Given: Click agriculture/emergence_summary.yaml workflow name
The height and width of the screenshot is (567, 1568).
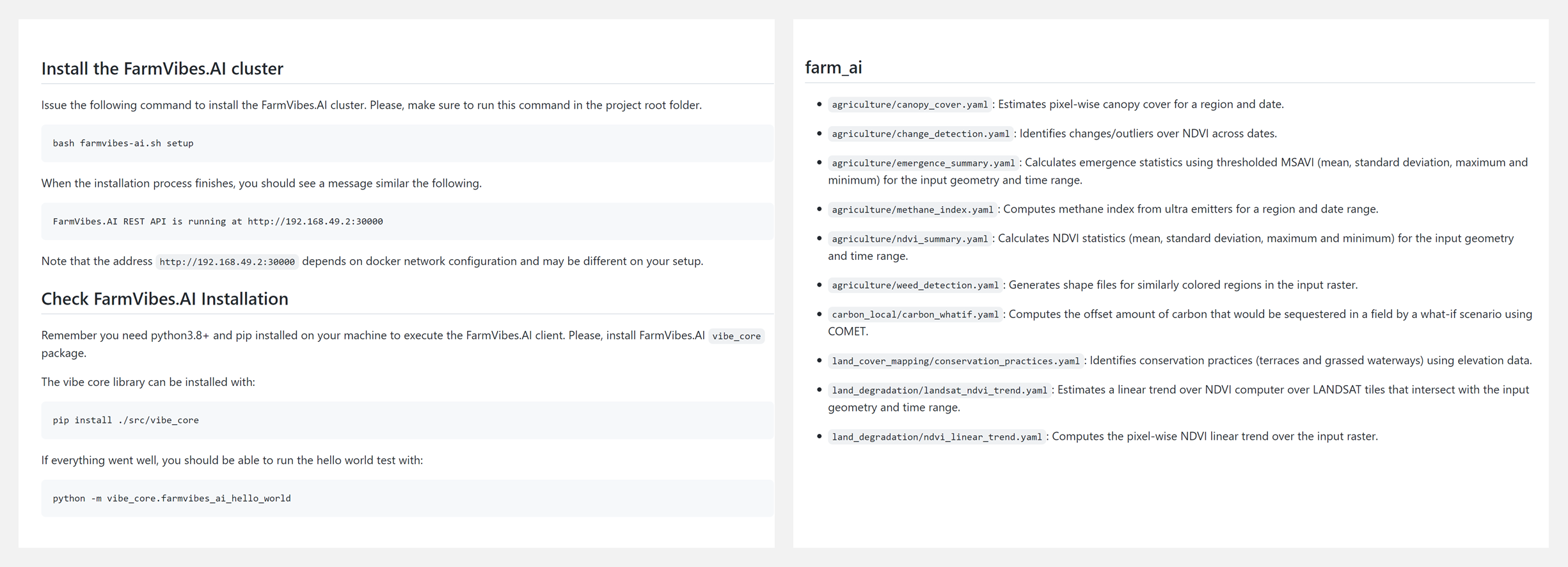Looking at the screenshot, I should coord(923,163).
